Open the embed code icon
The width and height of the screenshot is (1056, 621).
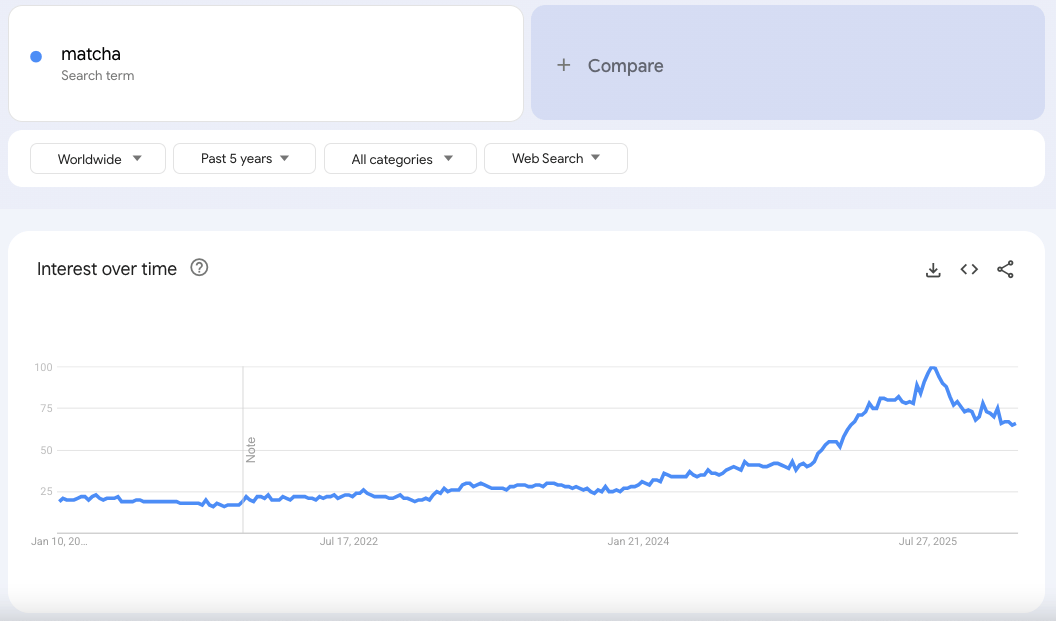click(x=969, y=269)
